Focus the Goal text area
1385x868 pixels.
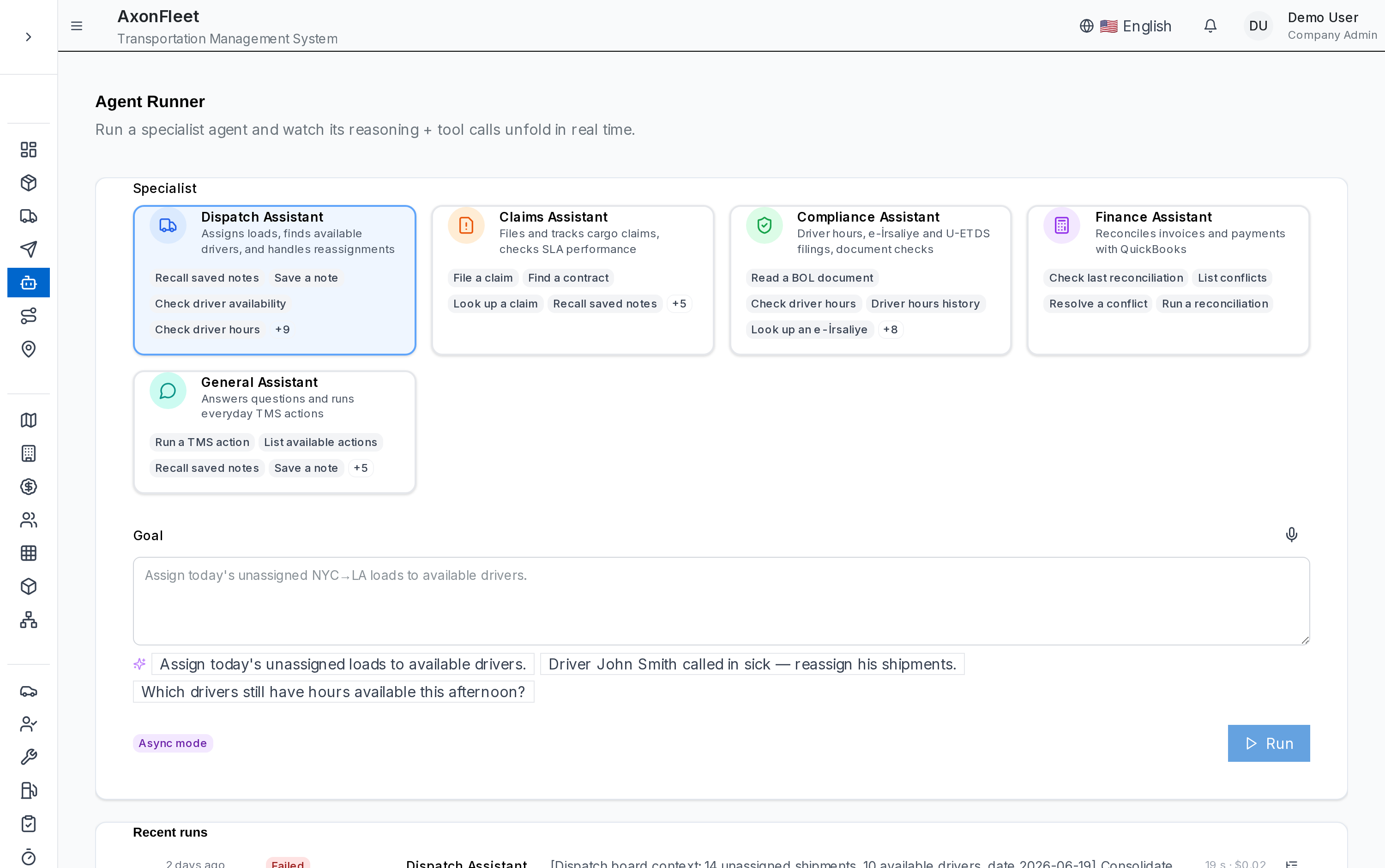click(721, 601)
